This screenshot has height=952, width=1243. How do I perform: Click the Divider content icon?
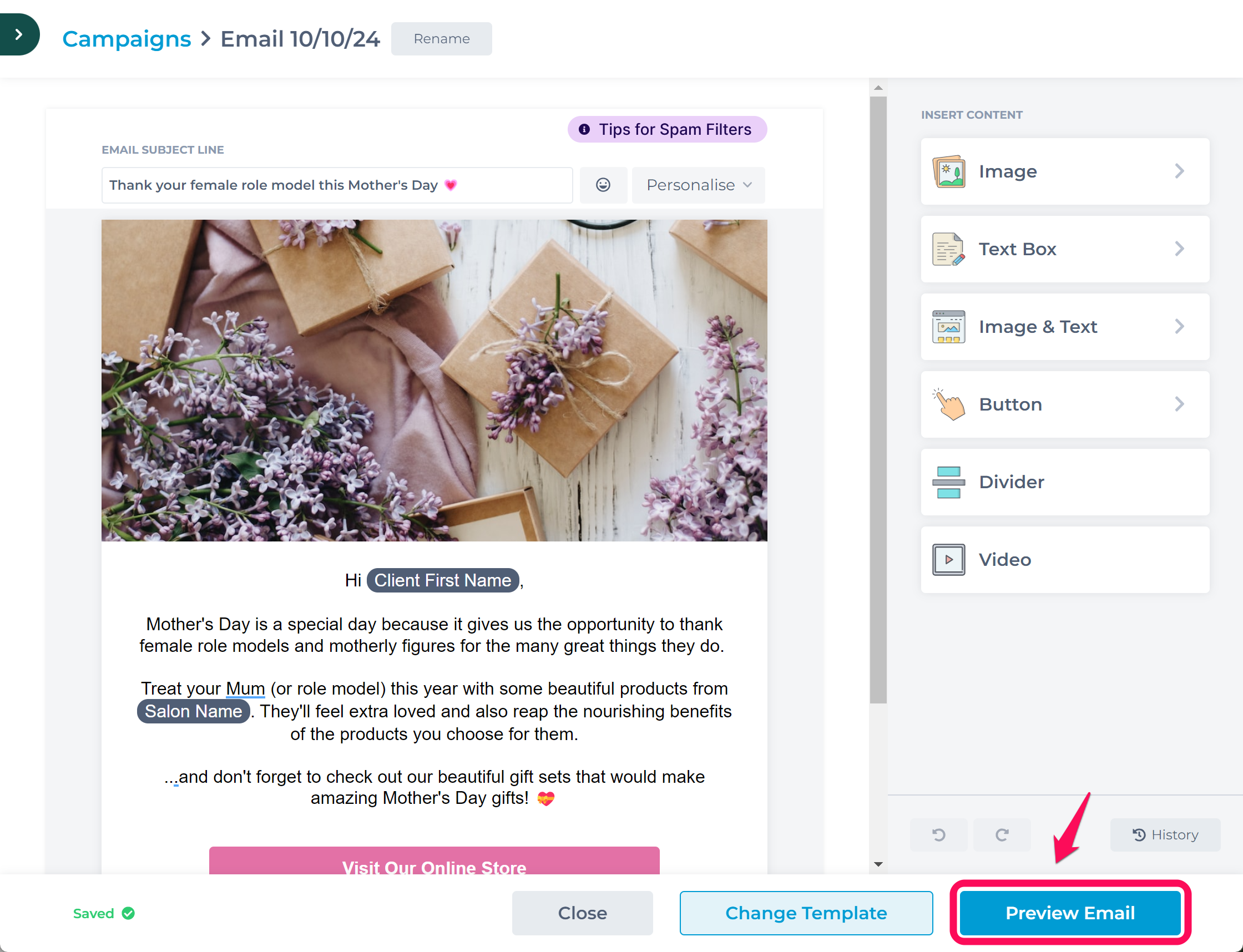(x=949, y=482)
